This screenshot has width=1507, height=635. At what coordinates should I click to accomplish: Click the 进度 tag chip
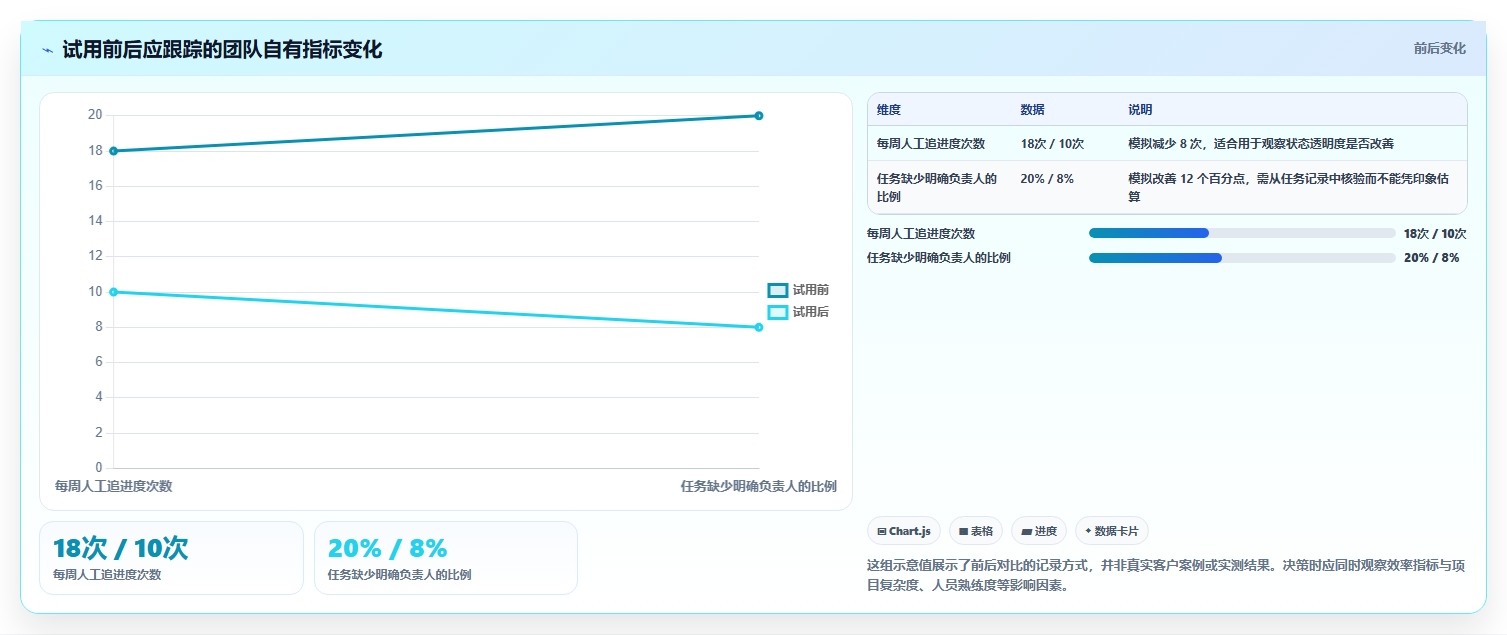point(1039,531)
